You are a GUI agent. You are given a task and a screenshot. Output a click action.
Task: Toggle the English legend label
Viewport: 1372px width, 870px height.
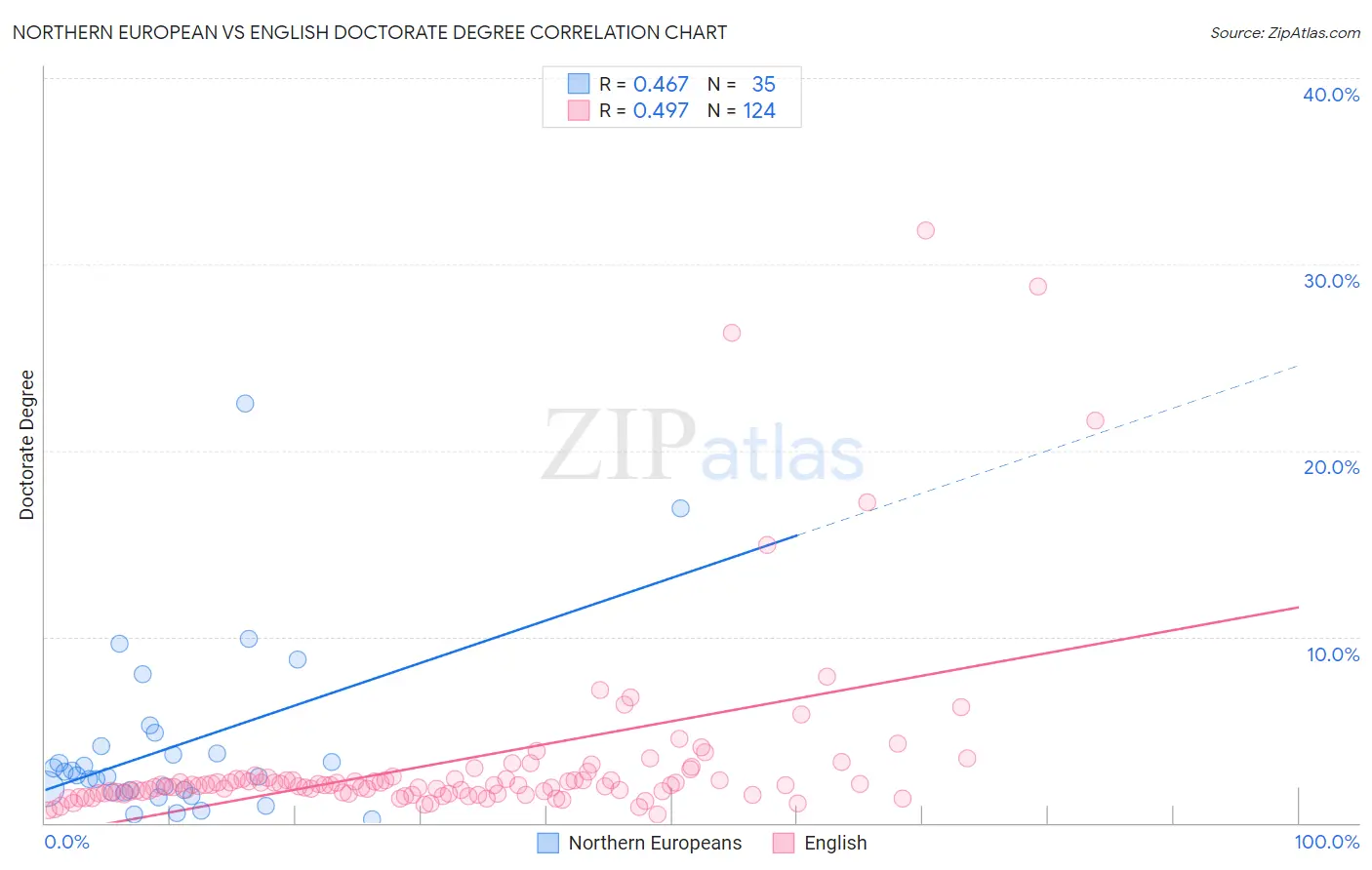(835, 843)
